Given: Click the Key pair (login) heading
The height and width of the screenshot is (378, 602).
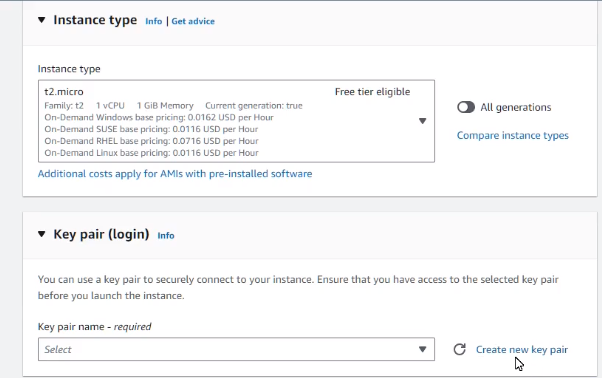Looking at the screenshot, I should pyautogui.click(x=101, y=234).
